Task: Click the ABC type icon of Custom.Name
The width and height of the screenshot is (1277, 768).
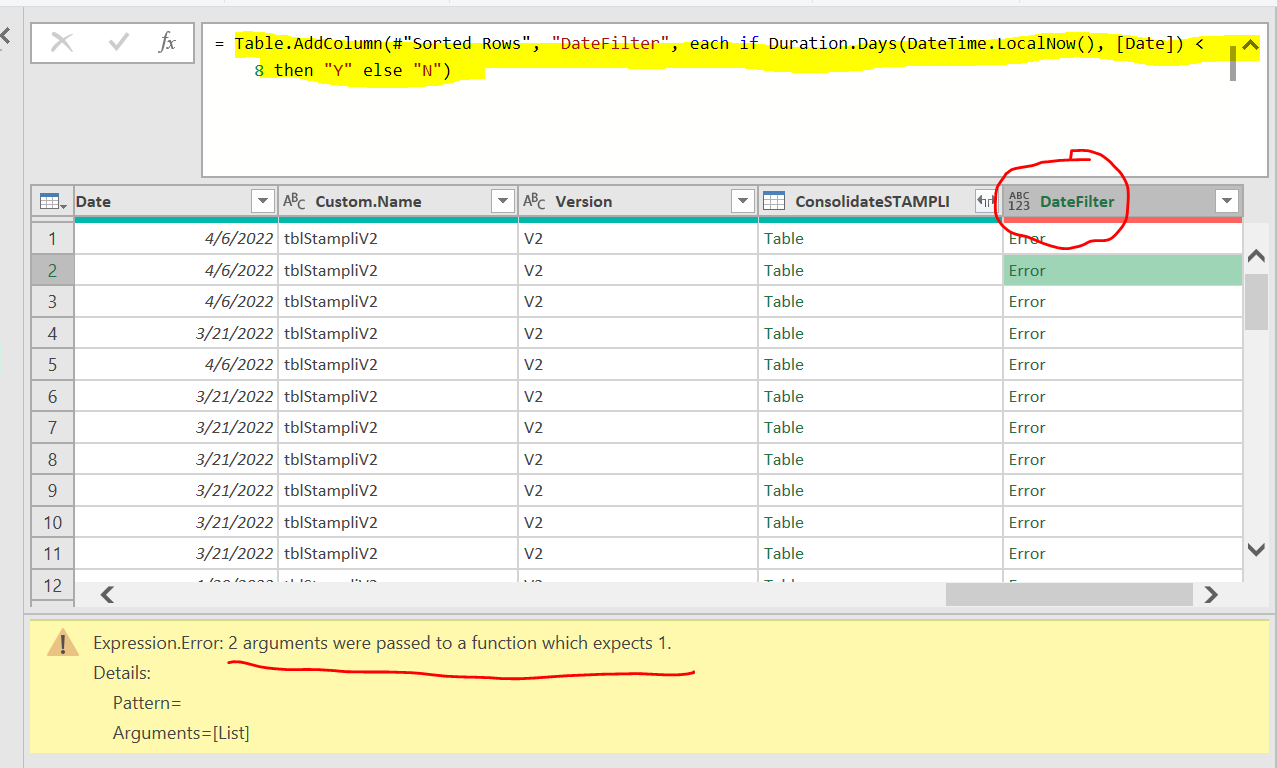Action: click(x=294, y=201)
